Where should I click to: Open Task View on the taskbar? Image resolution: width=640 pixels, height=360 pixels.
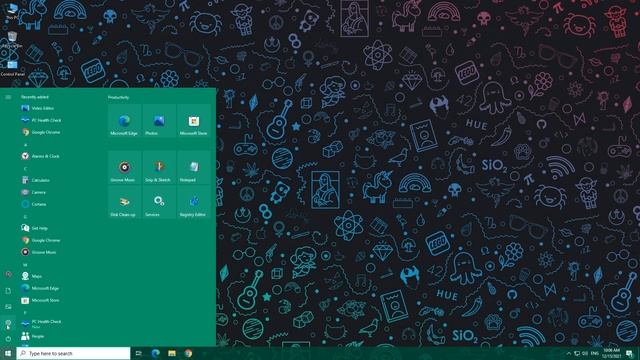click(x=138, y=353)
